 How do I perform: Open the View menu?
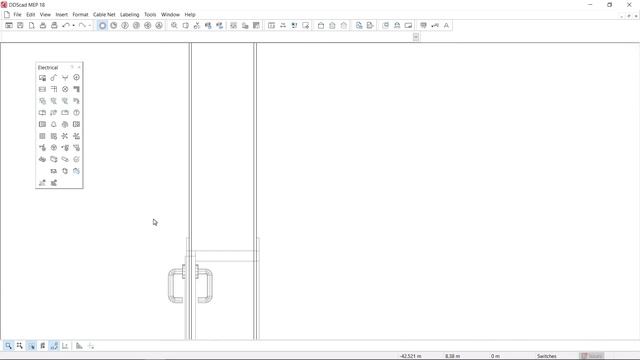(x=45, y=15)
